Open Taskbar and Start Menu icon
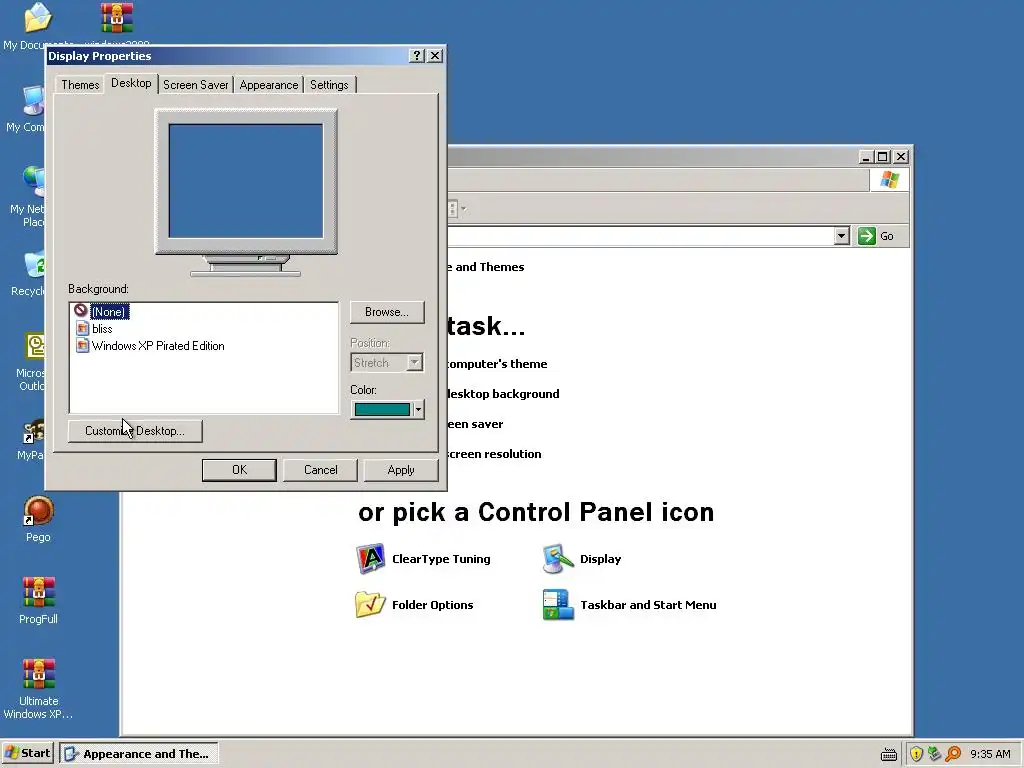This screenshot has width=1024, height=768. [x=558, y=604]
